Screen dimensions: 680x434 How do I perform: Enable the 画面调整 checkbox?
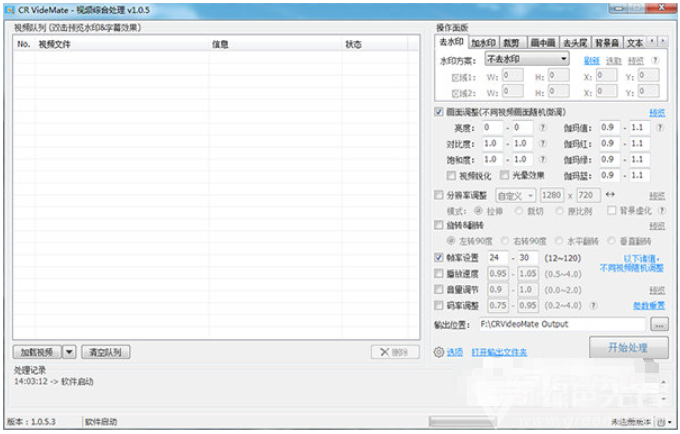438,112
